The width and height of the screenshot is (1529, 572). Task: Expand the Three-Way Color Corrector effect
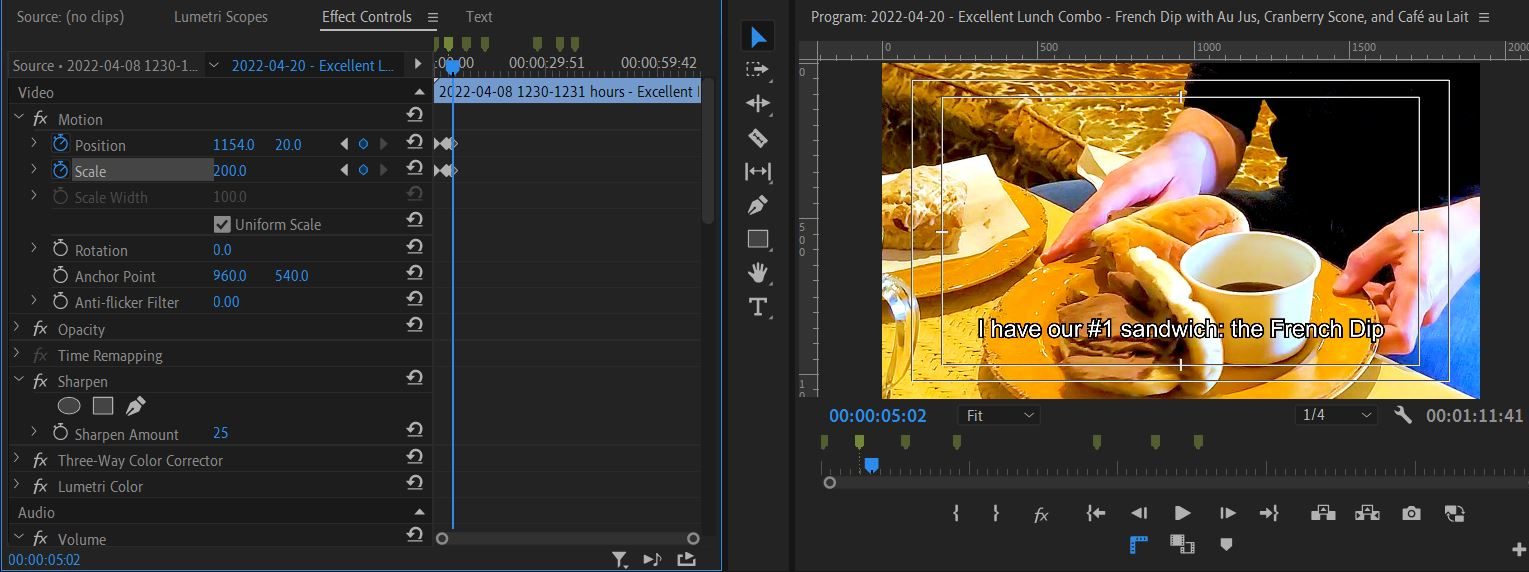(17, 459)
